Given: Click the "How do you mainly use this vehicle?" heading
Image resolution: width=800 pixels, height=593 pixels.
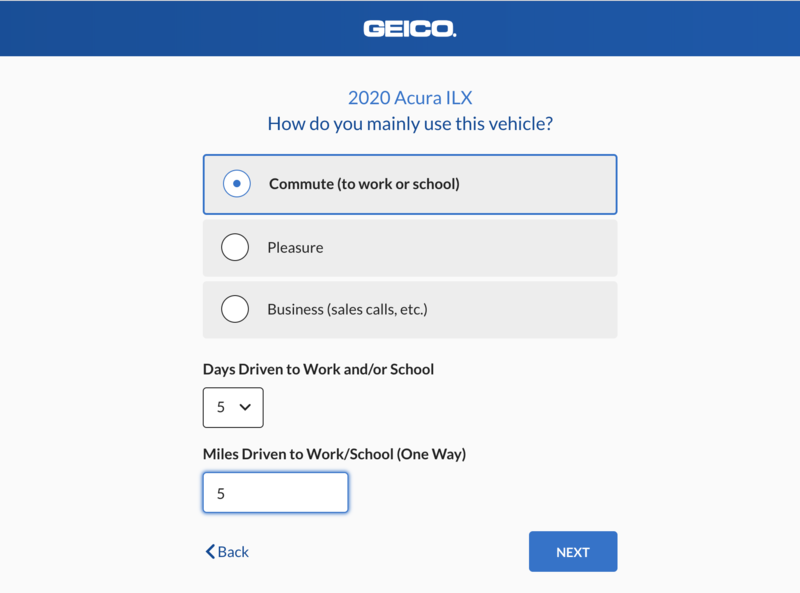Looking at the screenshot, I should coord(410,125).
